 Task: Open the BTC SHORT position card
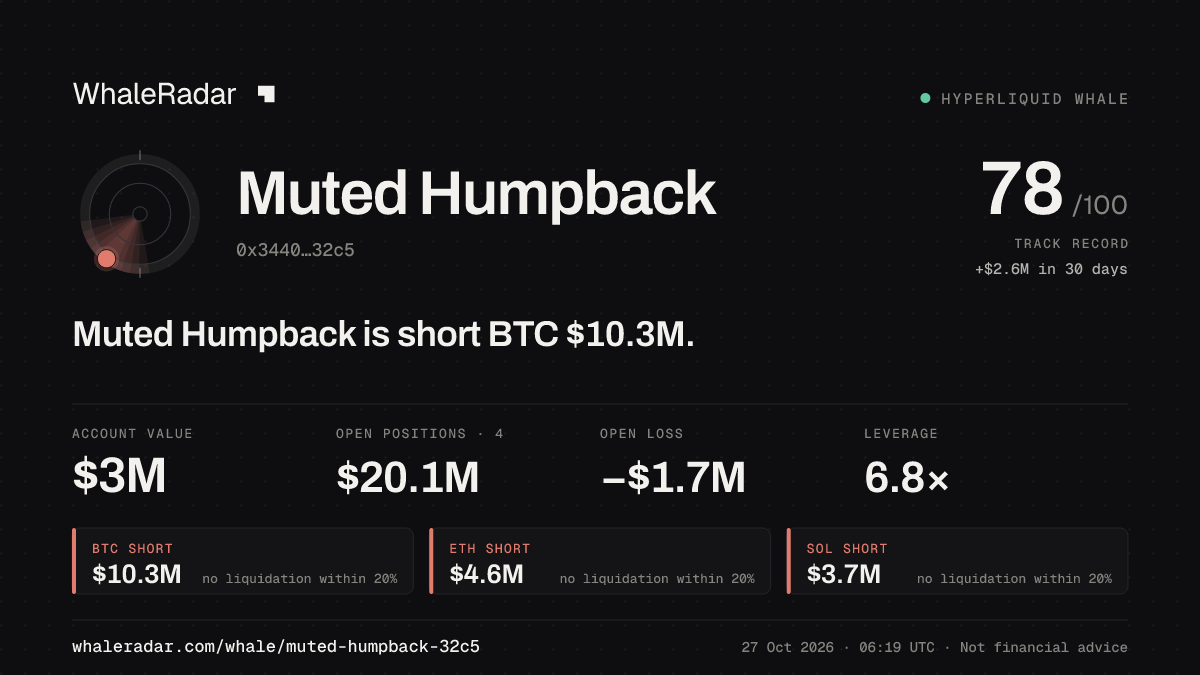click(x=243, y=561)
